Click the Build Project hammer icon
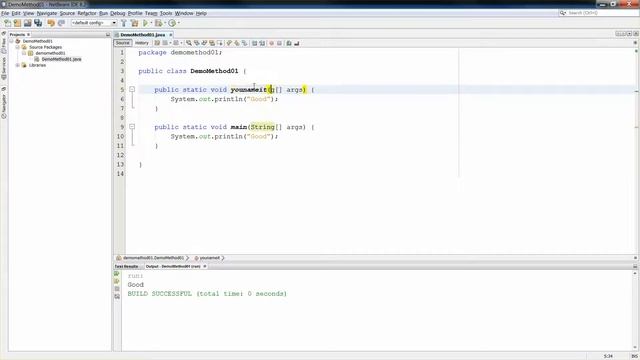This screenshot has width=640, height=360. (x=124, y=23)
